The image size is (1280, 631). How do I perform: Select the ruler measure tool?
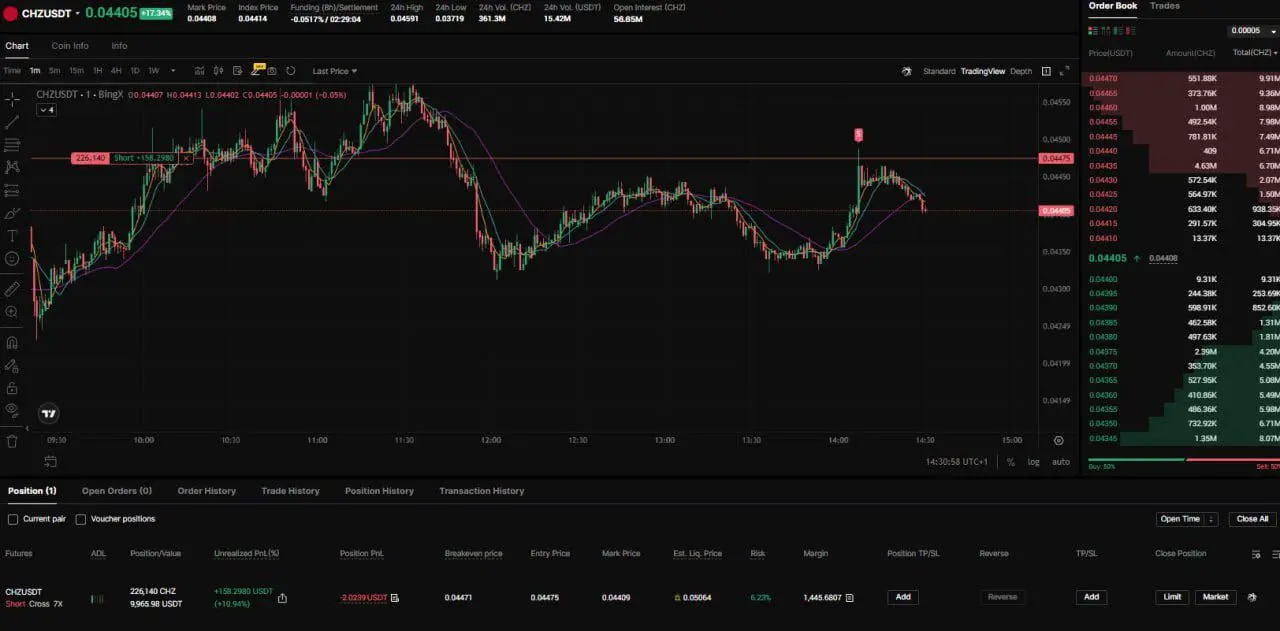(x=12, y=289)
